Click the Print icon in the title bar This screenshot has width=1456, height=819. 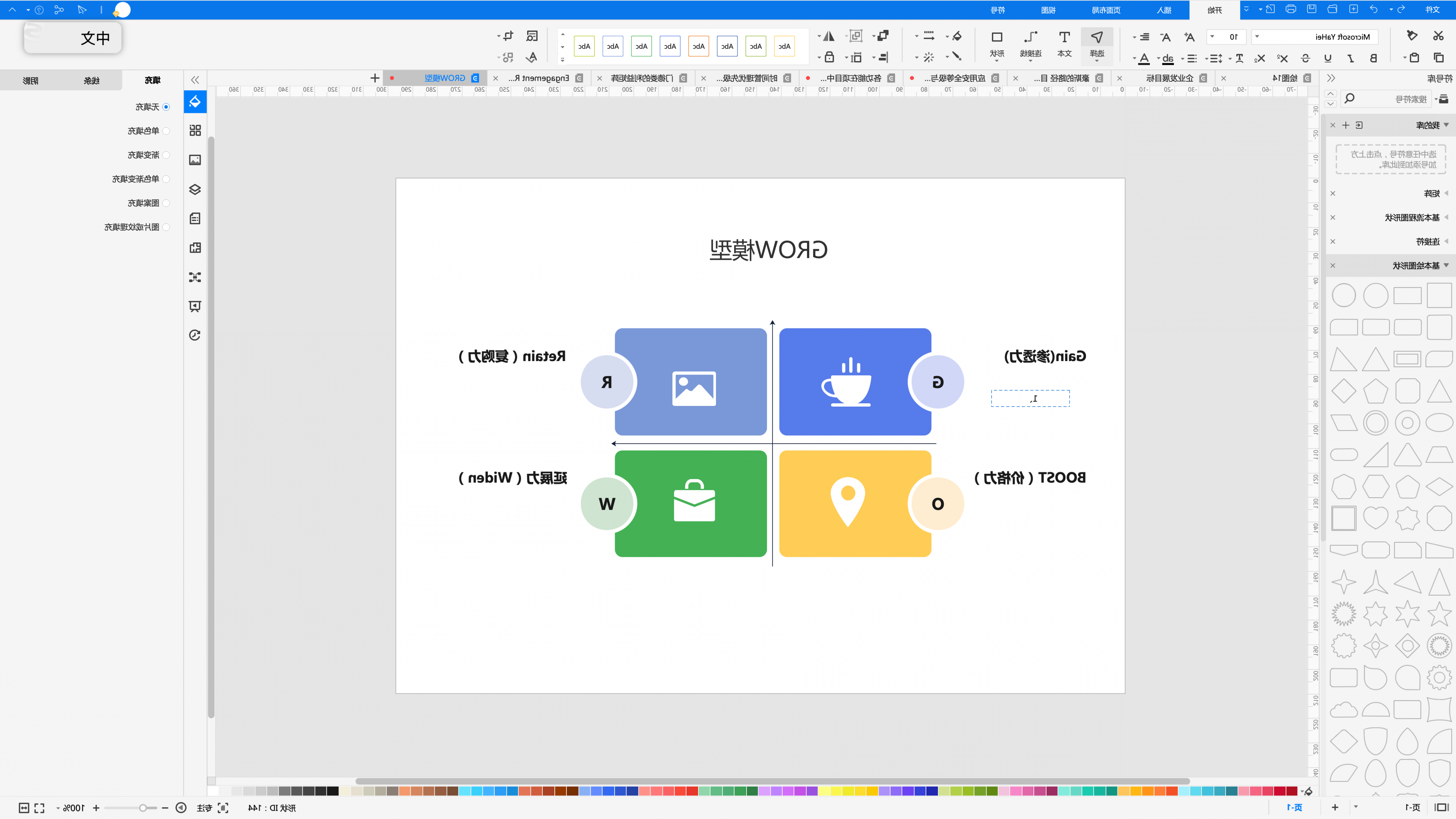pos(1290,9)
